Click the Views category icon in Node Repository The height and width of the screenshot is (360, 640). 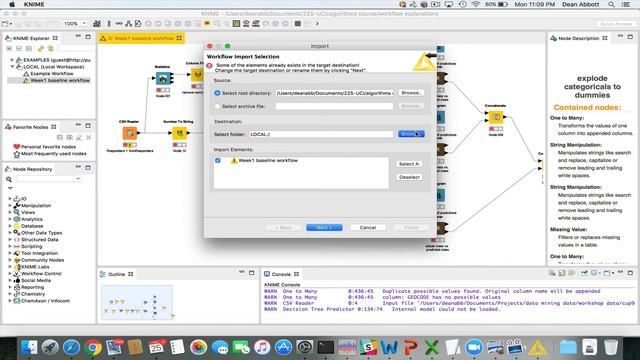(x=17, y=212)
